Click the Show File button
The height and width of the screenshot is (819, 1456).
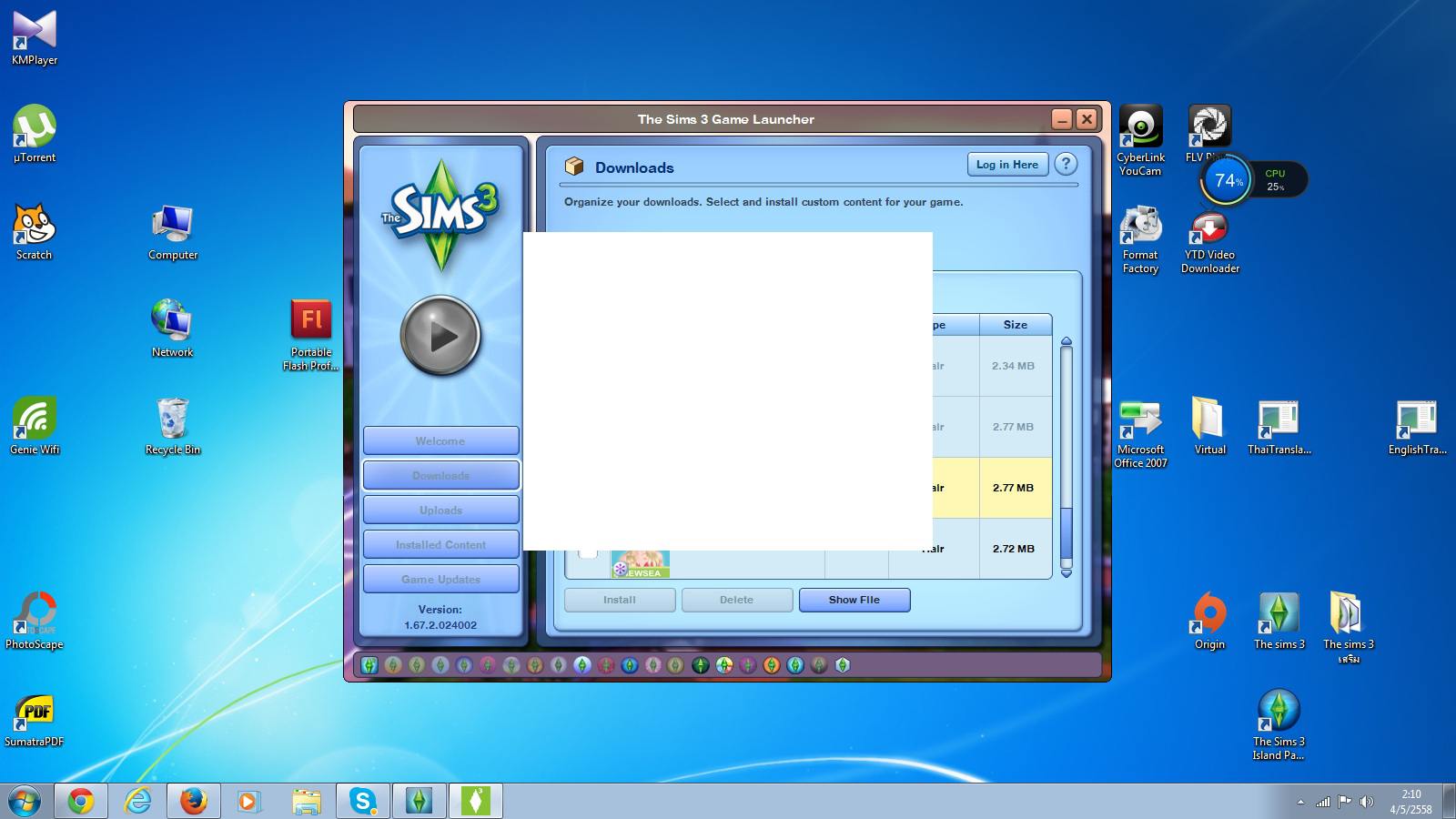[x=854, y=600]
